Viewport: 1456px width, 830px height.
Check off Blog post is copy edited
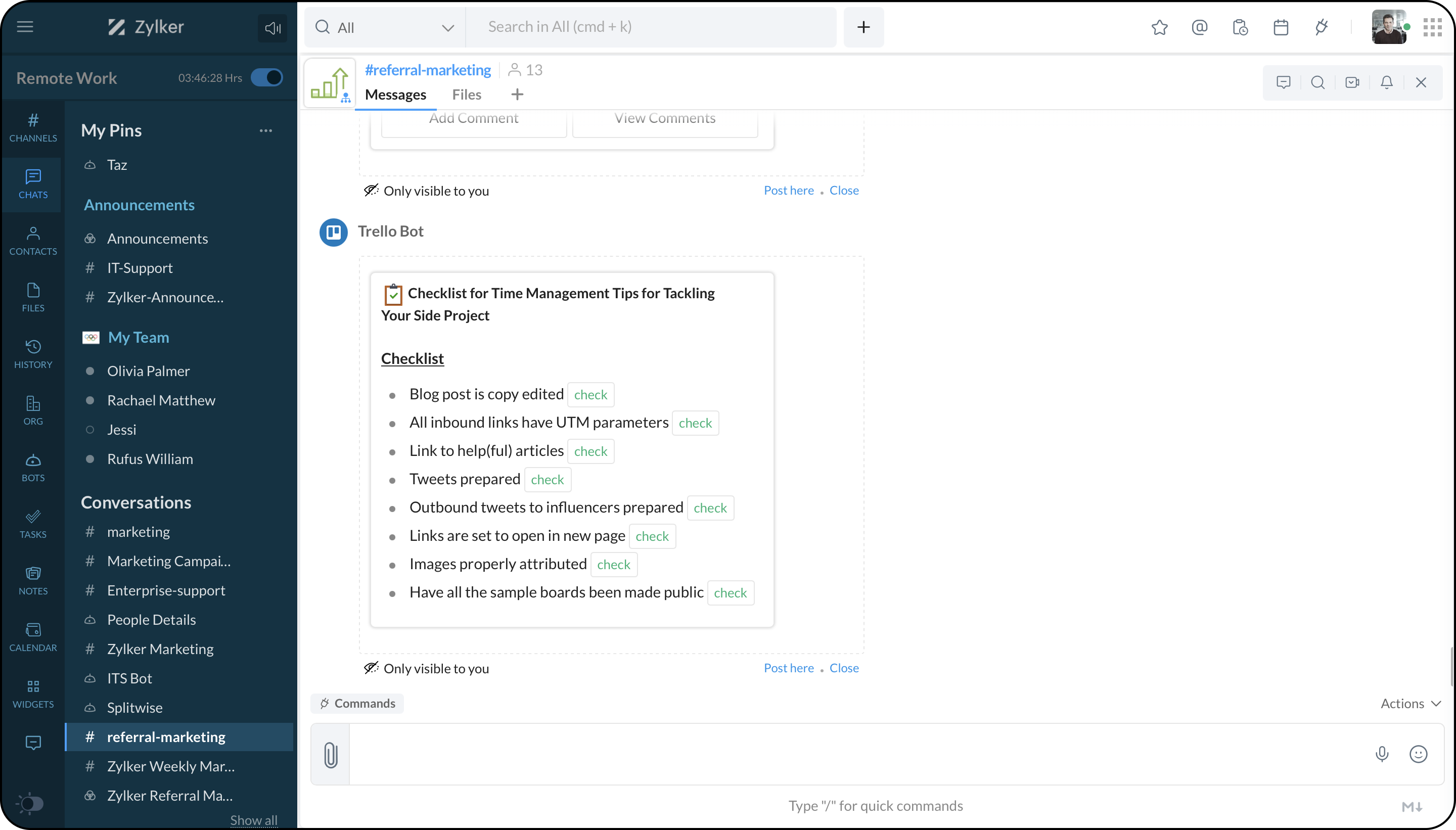(590, 394)
